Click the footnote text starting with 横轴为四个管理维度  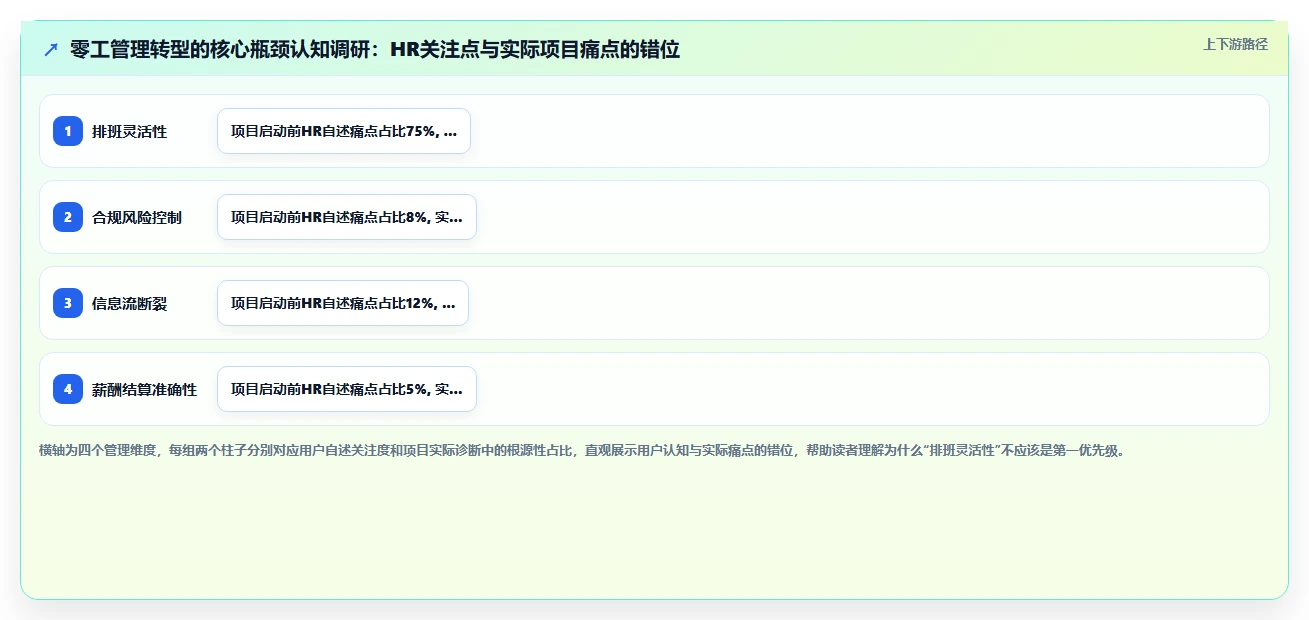point(582,450)
